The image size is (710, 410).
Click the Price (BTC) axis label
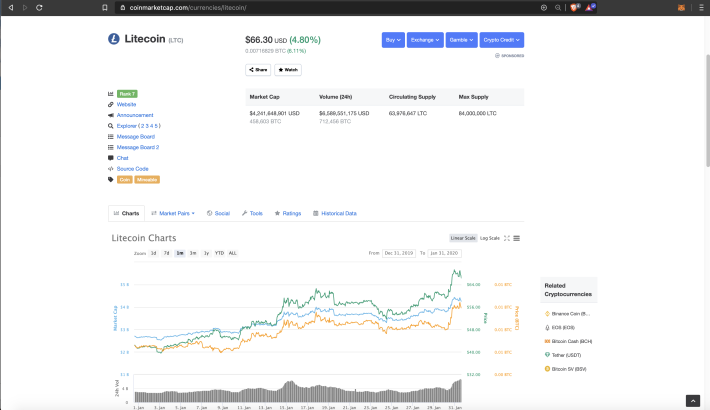tap(517, 318)
